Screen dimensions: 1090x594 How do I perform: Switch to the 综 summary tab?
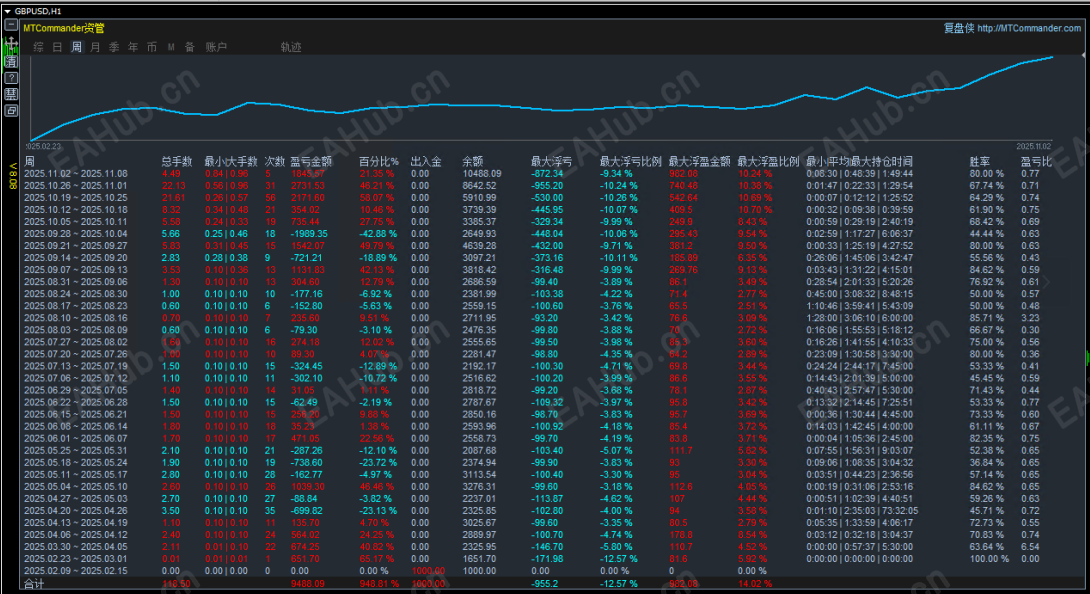coord(38,47)
